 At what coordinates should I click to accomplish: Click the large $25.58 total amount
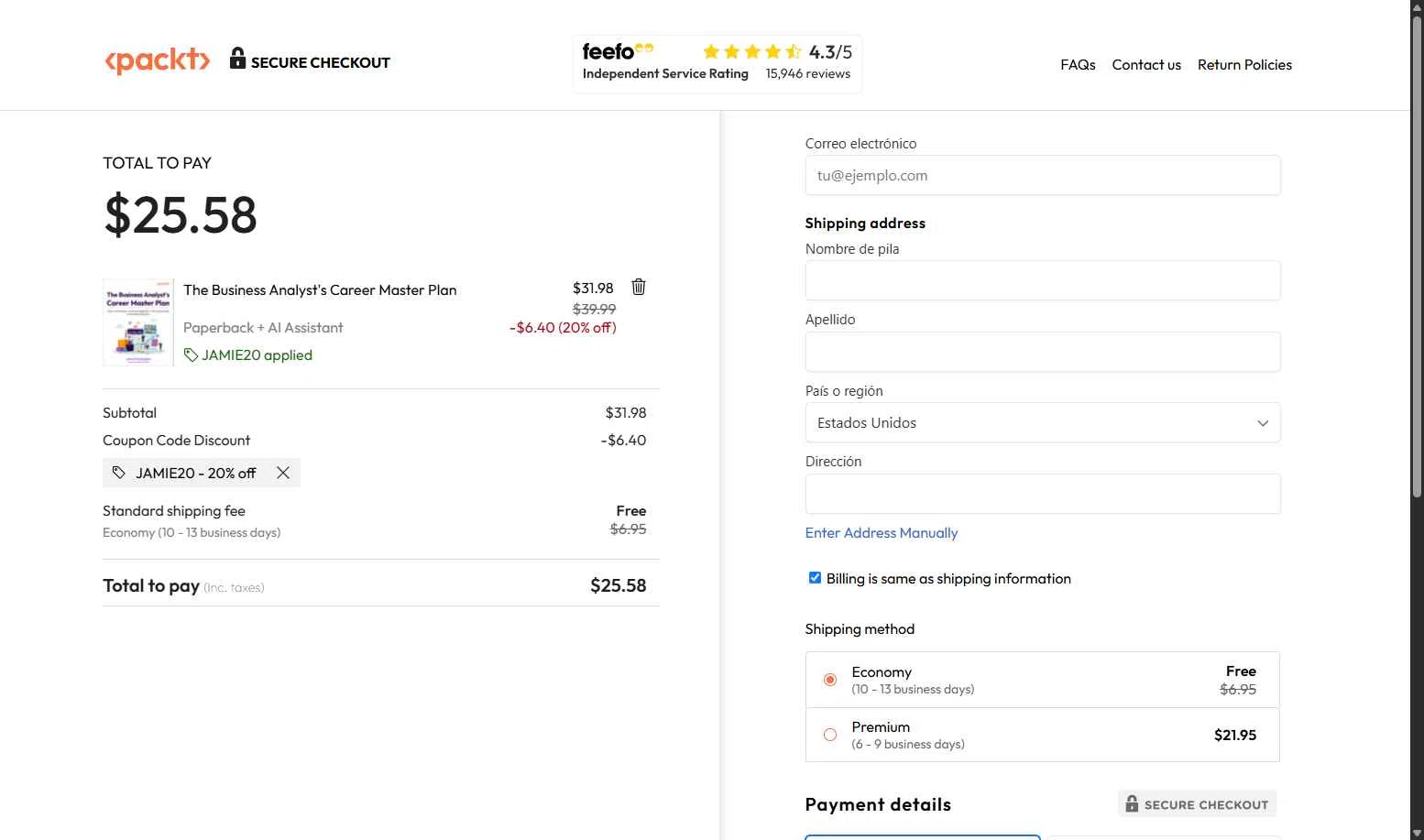[x=181, y=214]
